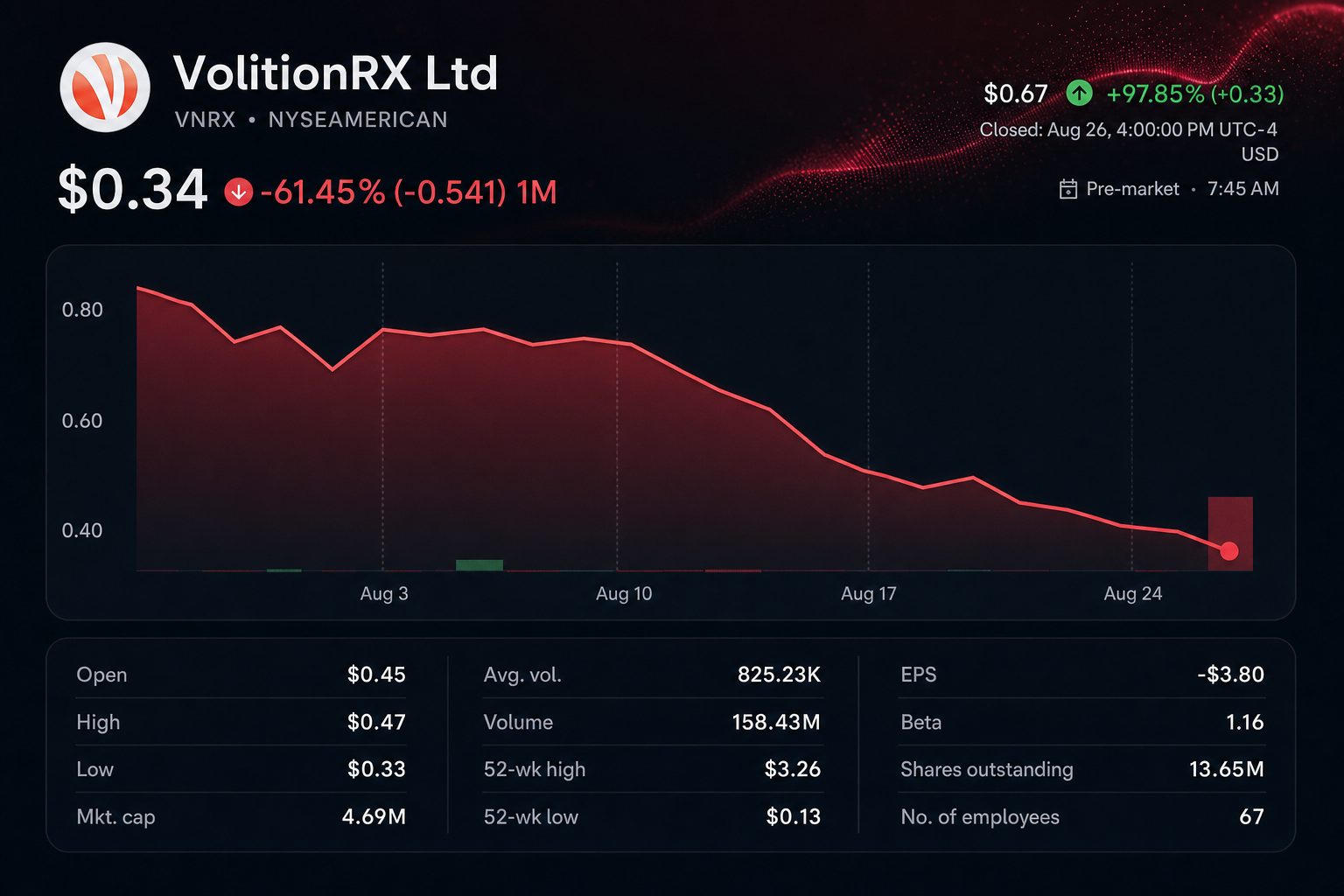
Task: Click the 52-wk high value $3.26
Action: click(793, 769)
